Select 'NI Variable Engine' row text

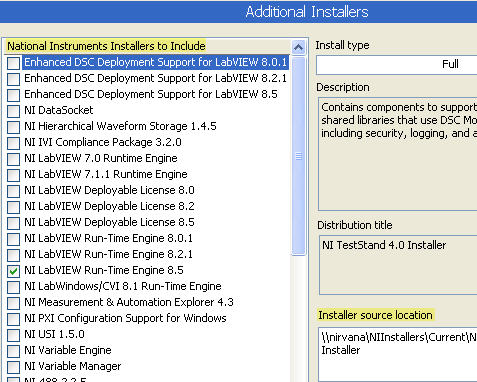68,350
